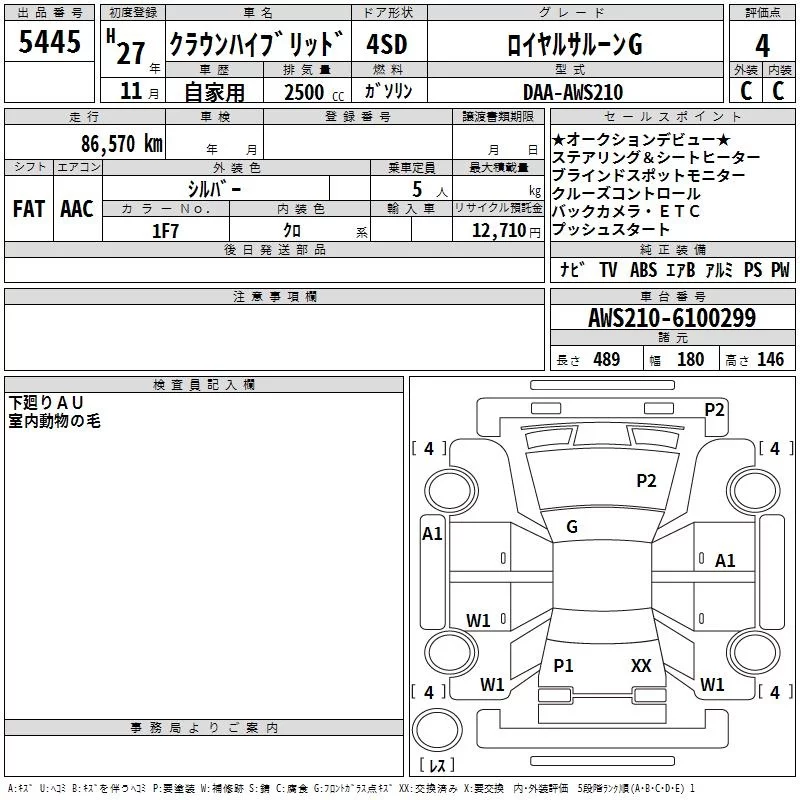Screen dimensions: 800x800
Task: Select the XX mark on the trunk
Action: pos(641,665)
